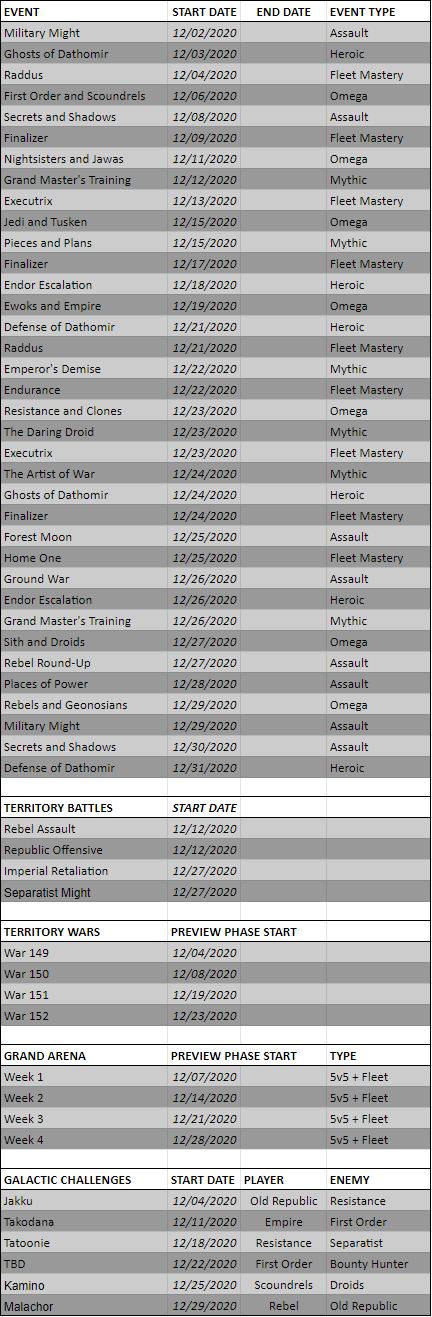Click the Imperial Retaliation cell
432x1317 pixels.
[84, 871]
